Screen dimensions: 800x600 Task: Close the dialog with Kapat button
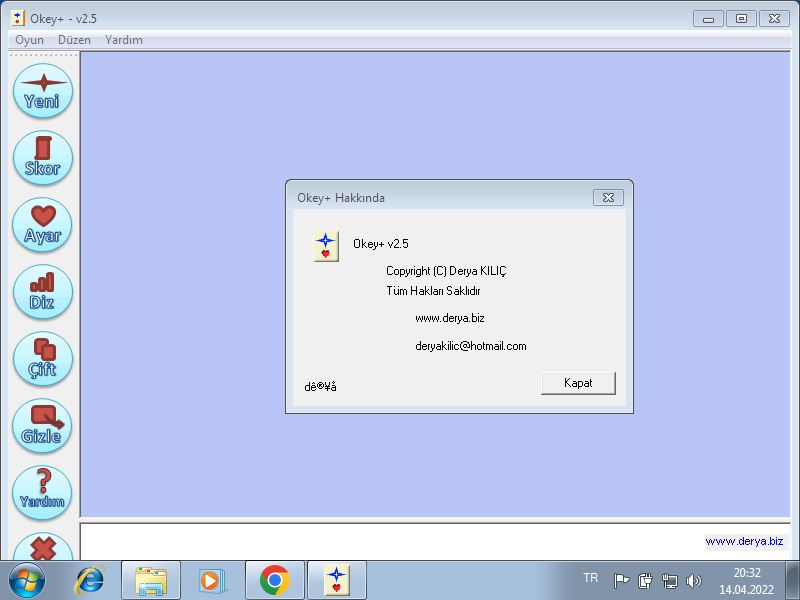tap(578, 383)
